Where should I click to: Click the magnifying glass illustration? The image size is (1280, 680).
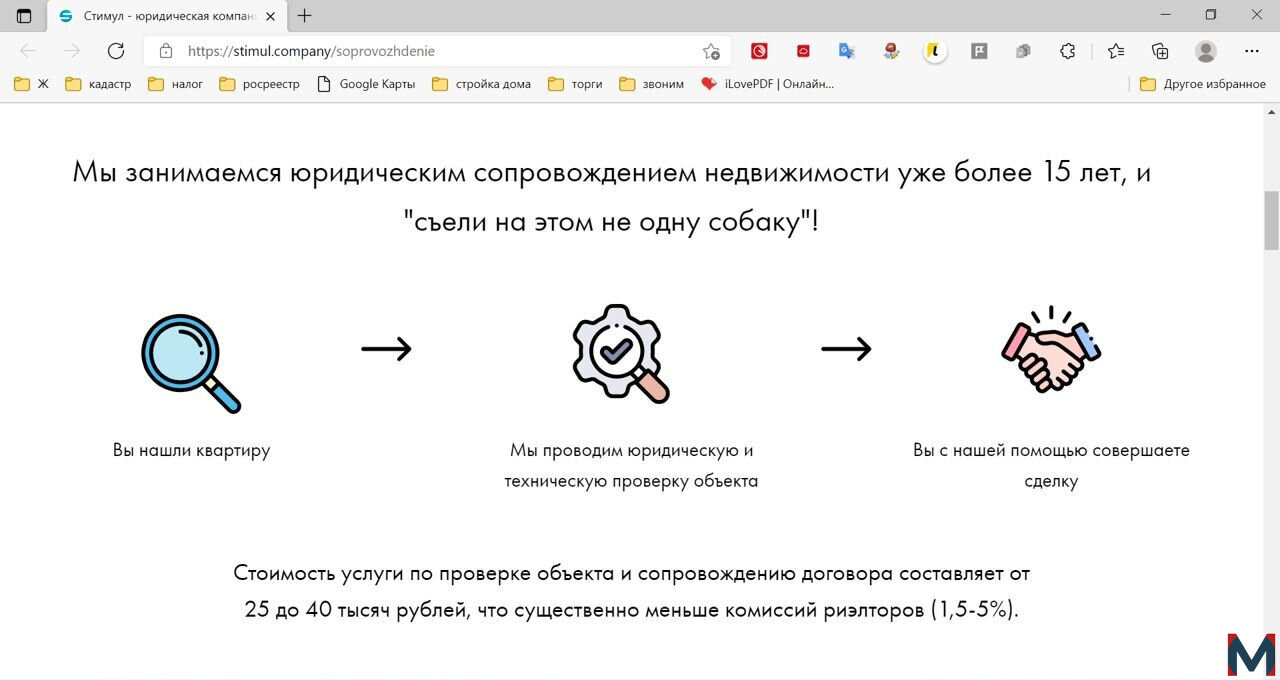pos(191,363)
